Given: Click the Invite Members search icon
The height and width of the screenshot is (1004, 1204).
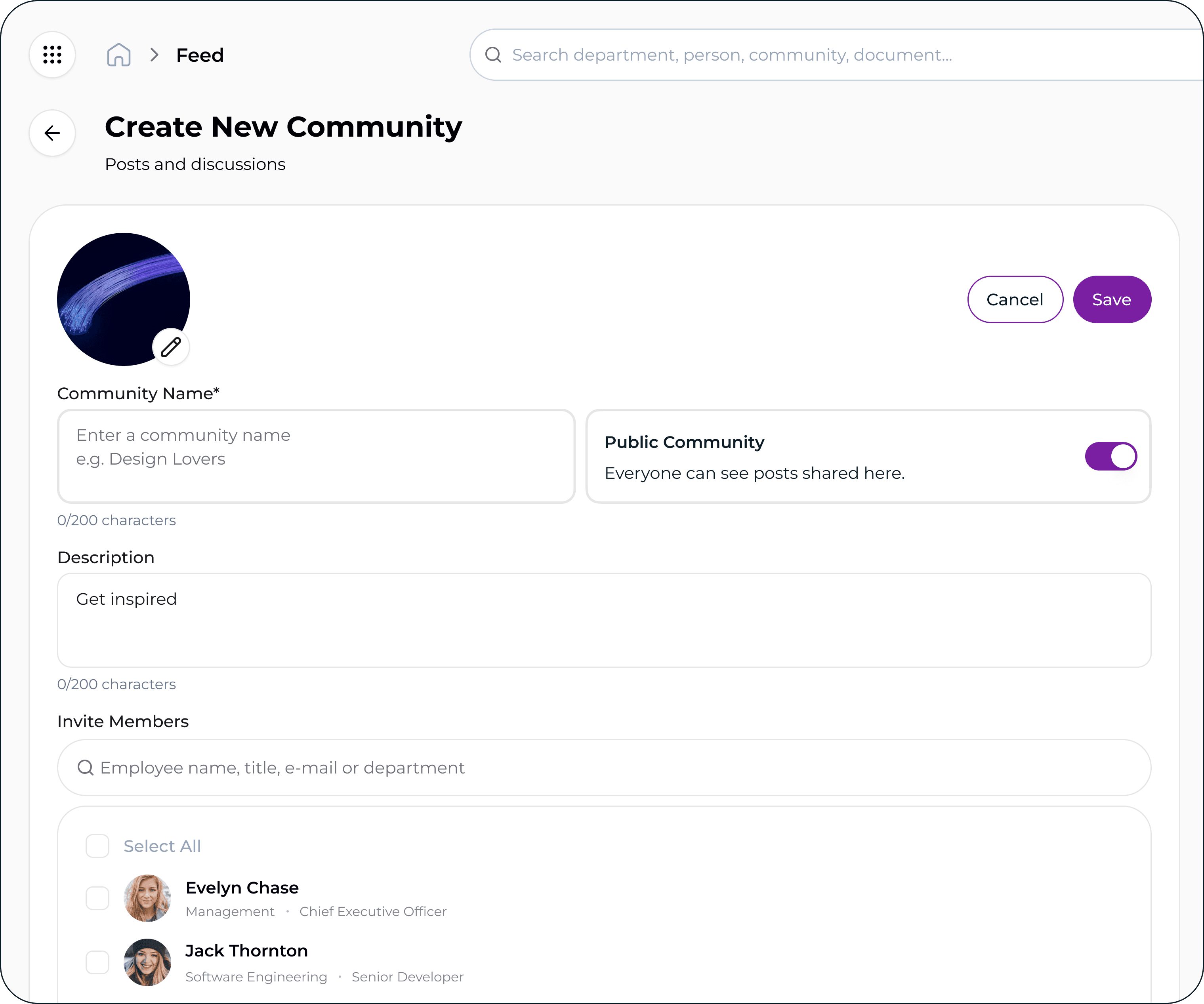Looking at the screenshot, I should pos(86,767).
